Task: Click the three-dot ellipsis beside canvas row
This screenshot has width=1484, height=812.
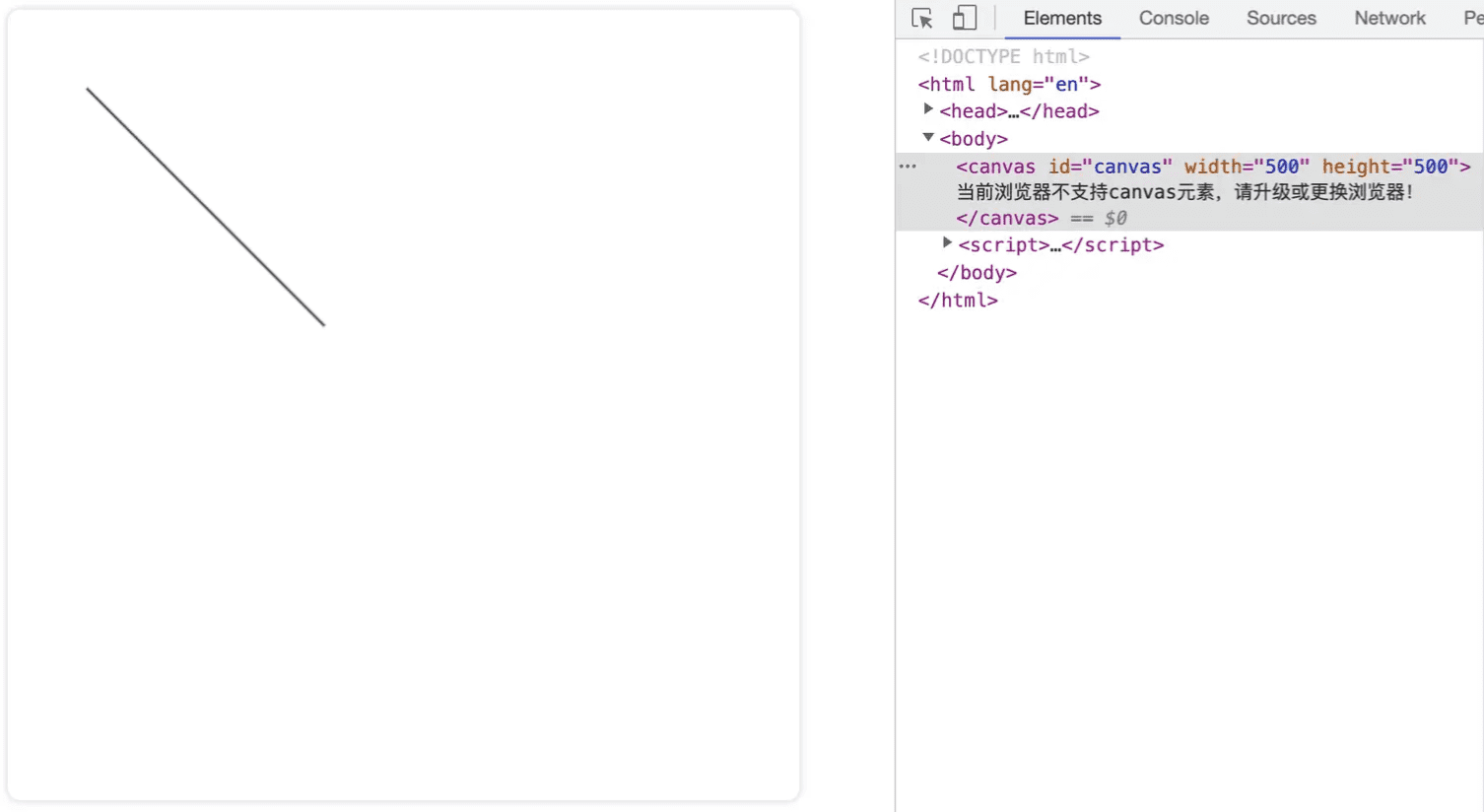Action: (x=908, y=167)
